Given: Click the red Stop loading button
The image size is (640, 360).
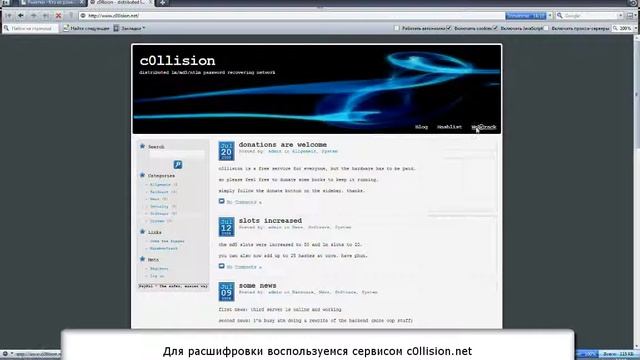Looking at the screenshot, I should click(58, 16).
